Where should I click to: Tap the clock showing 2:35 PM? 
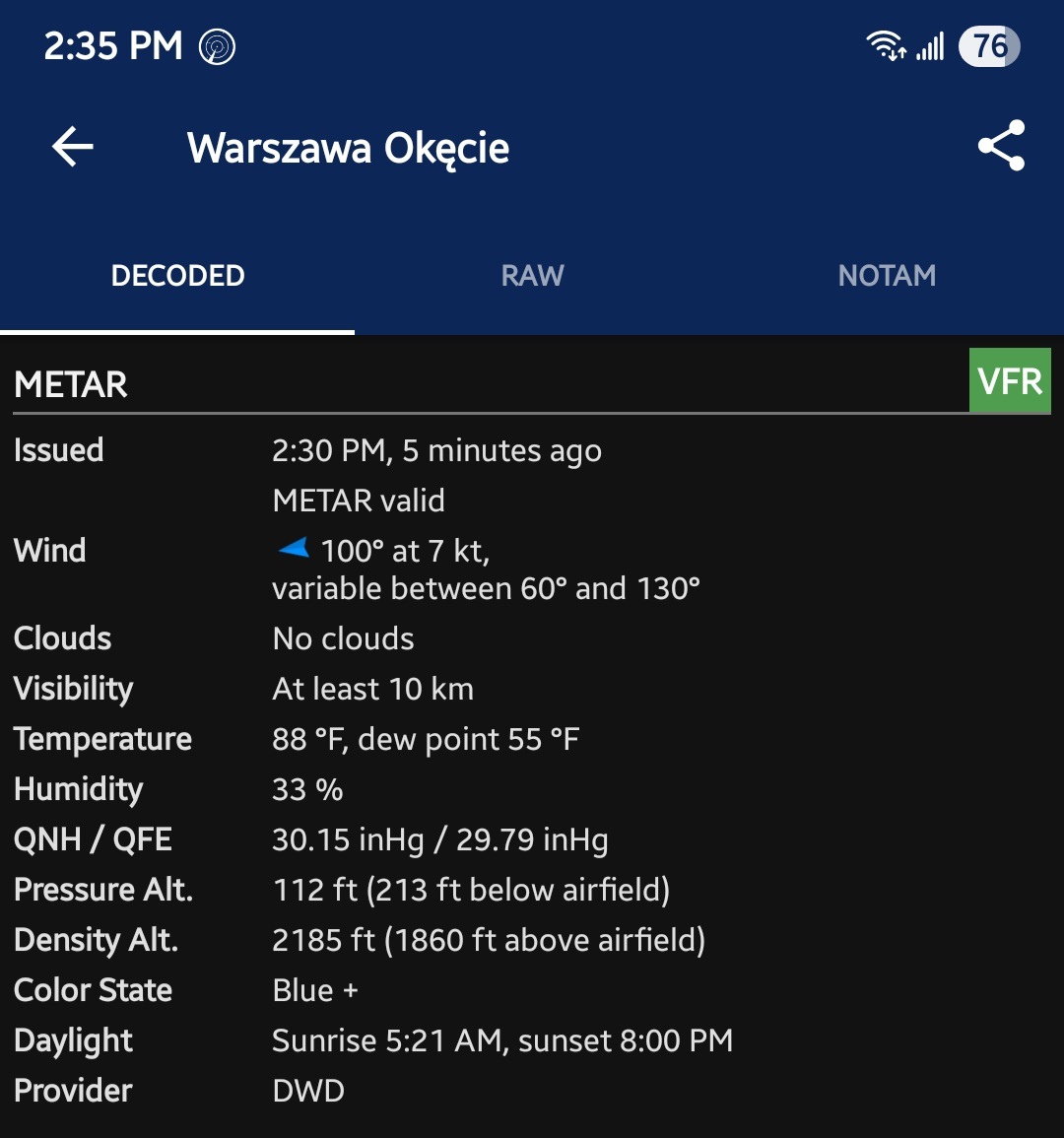point(113,46)
